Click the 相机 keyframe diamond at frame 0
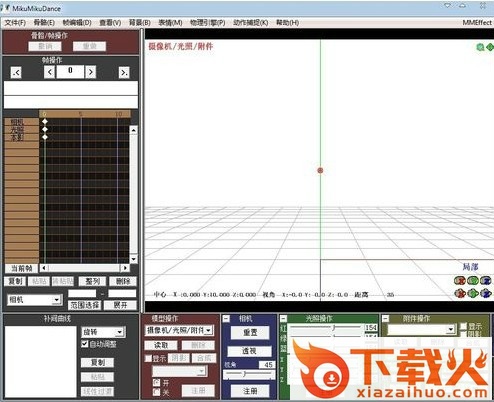The image size is (494, 402). 45,122
